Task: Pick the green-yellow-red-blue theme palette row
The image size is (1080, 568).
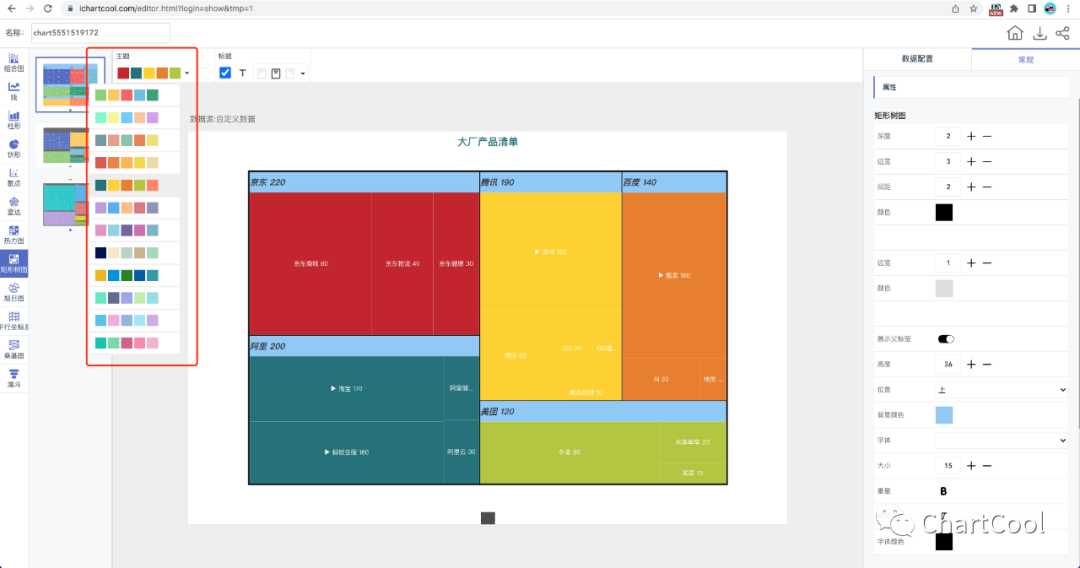Action: tap(127, 95)
